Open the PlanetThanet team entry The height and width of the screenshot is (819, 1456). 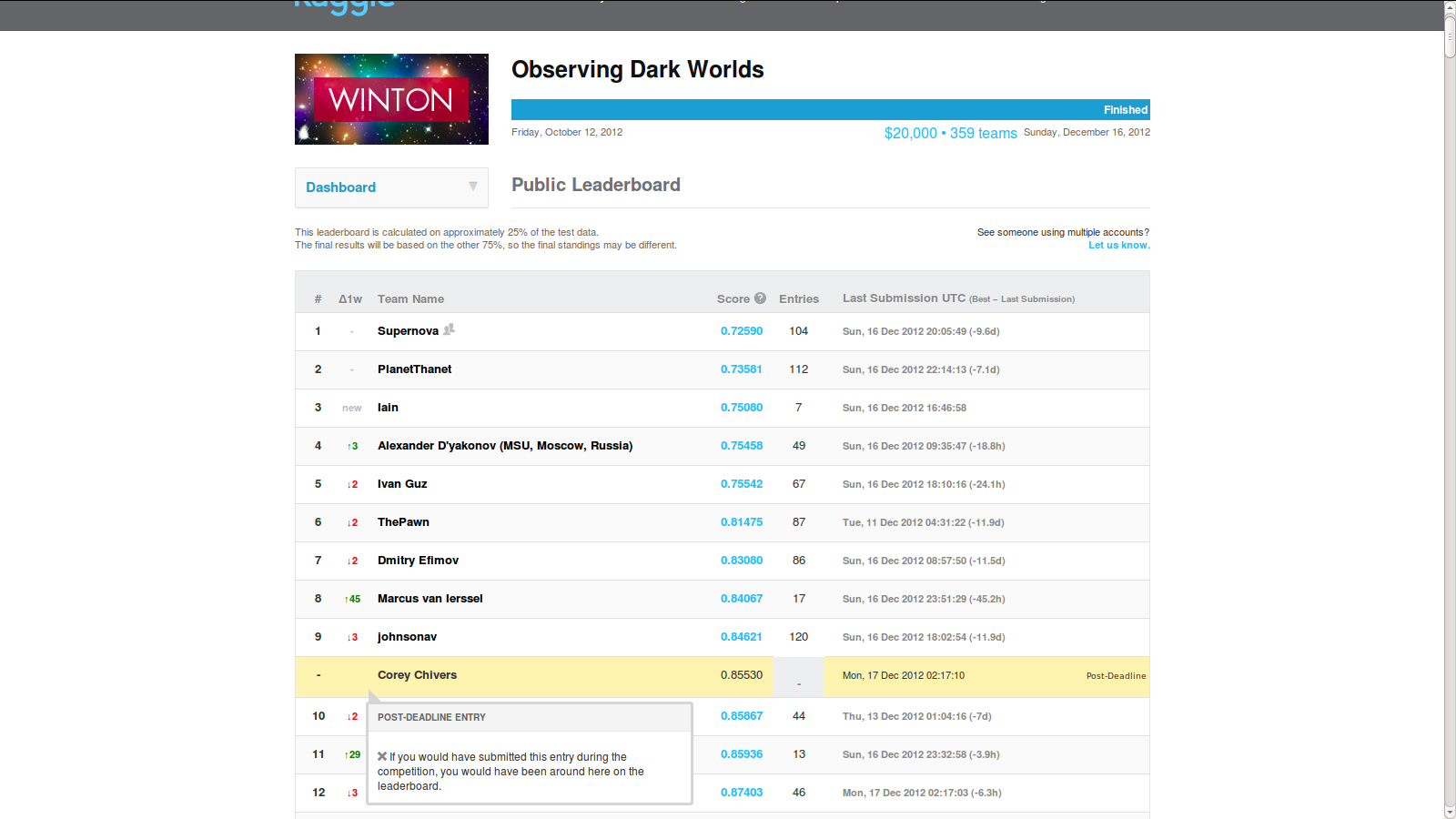click(414, 369)
